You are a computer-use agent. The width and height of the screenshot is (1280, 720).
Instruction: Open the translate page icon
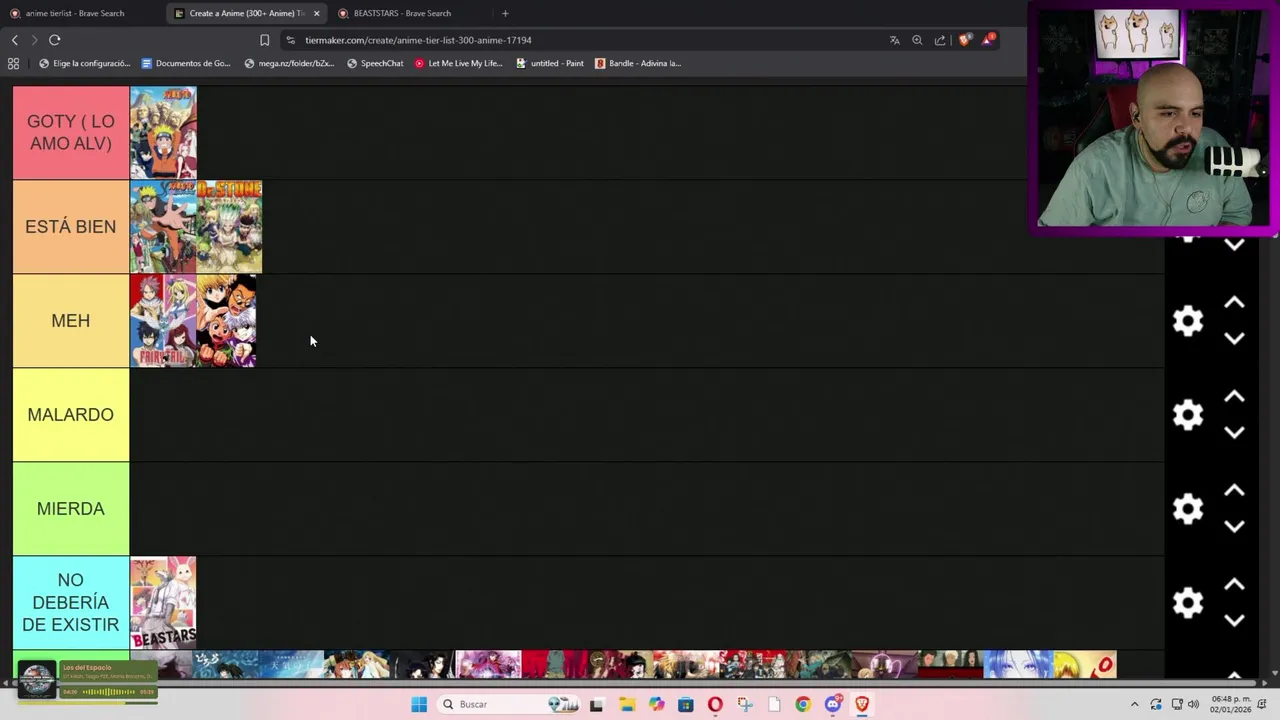pos(894,40)
